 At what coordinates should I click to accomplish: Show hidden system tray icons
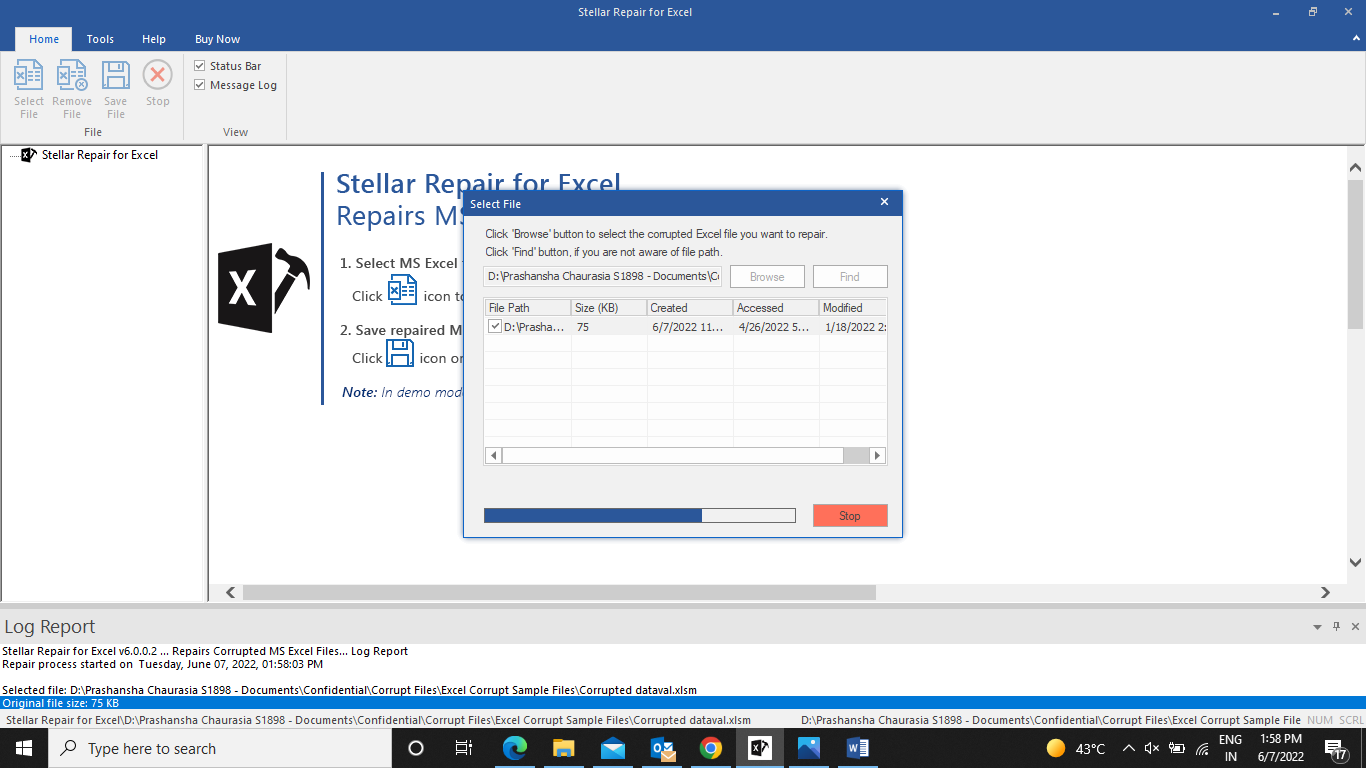1129,748
